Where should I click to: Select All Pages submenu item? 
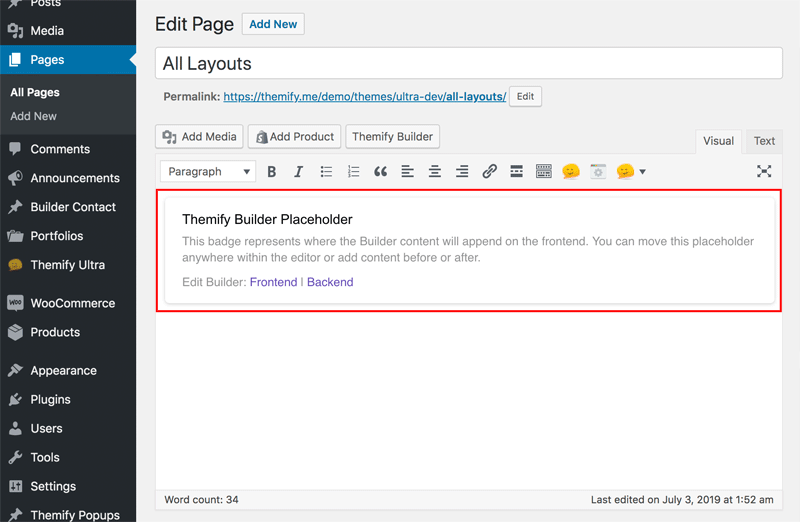tap(35, 92)
